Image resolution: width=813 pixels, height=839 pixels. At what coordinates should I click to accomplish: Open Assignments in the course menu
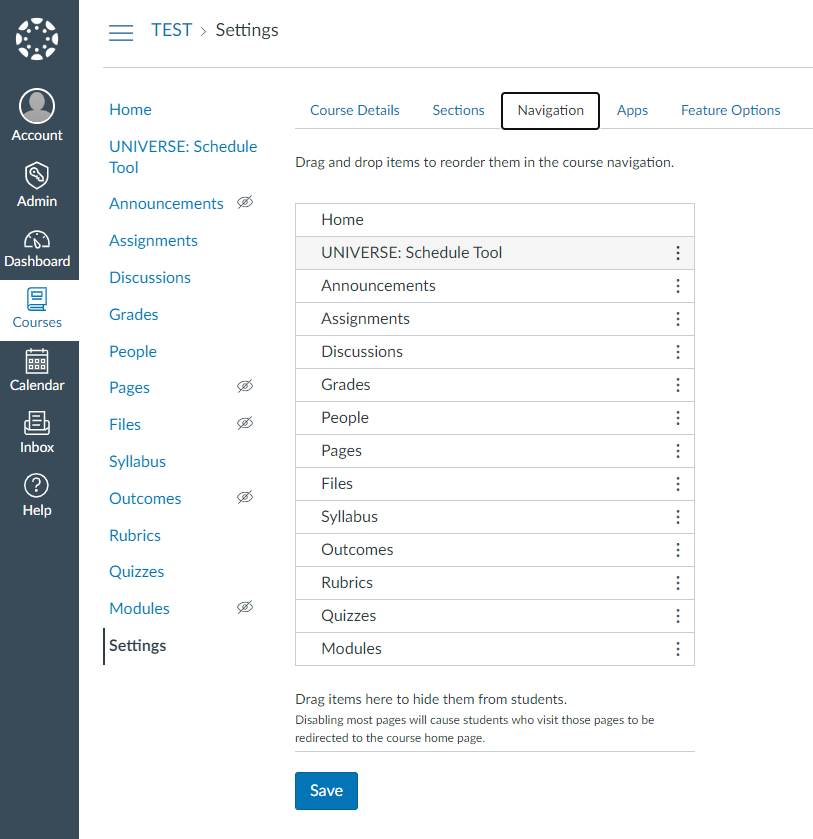[x=154, y=241]
